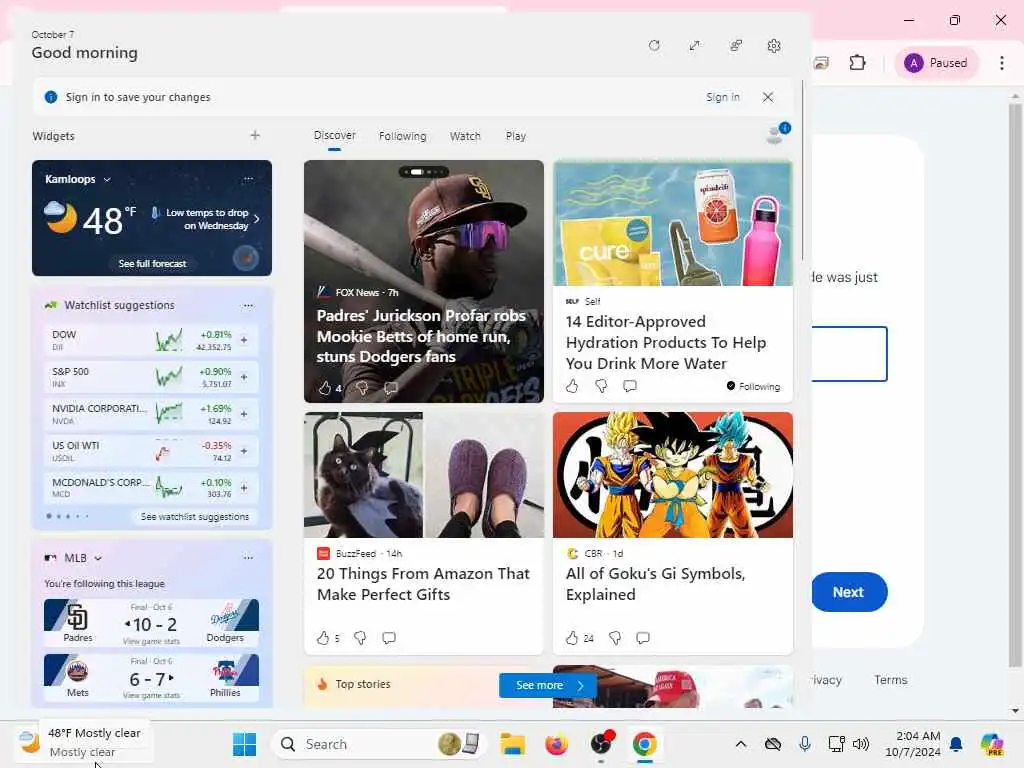Open comments on Hydration Products article

tap(630, 386)
